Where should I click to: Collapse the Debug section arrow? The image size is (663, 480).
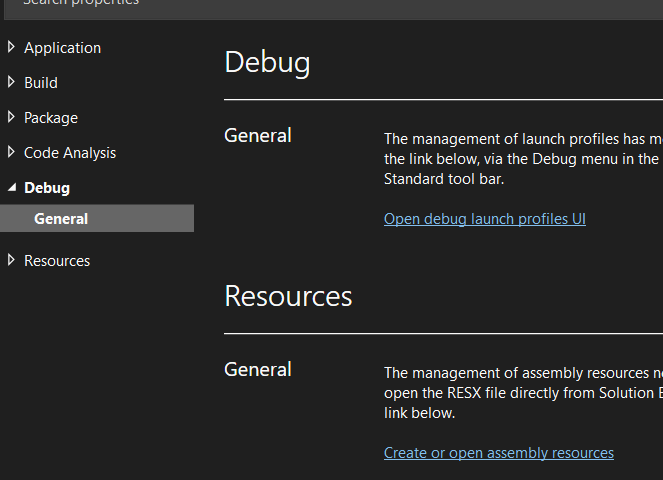(x=12, y=187)
